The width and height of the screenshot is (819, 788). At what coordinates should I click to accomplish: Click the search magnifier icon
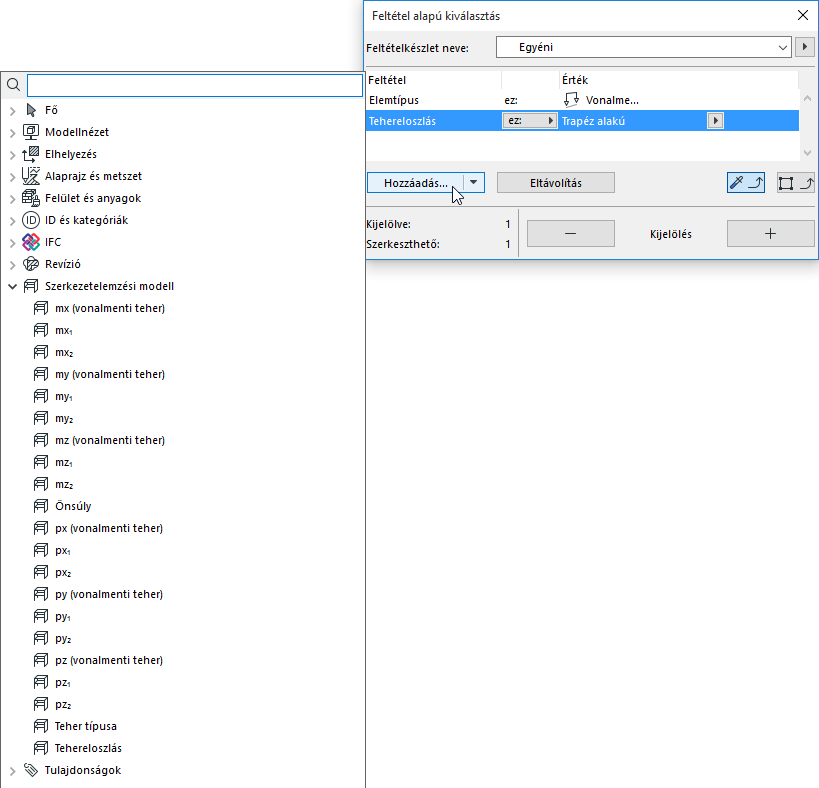14,85
